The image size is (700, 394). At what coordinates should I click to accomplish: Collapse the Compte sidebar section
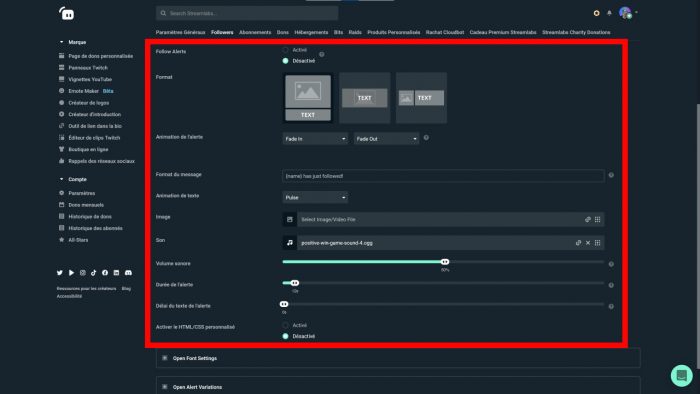(x=62, y=179)
